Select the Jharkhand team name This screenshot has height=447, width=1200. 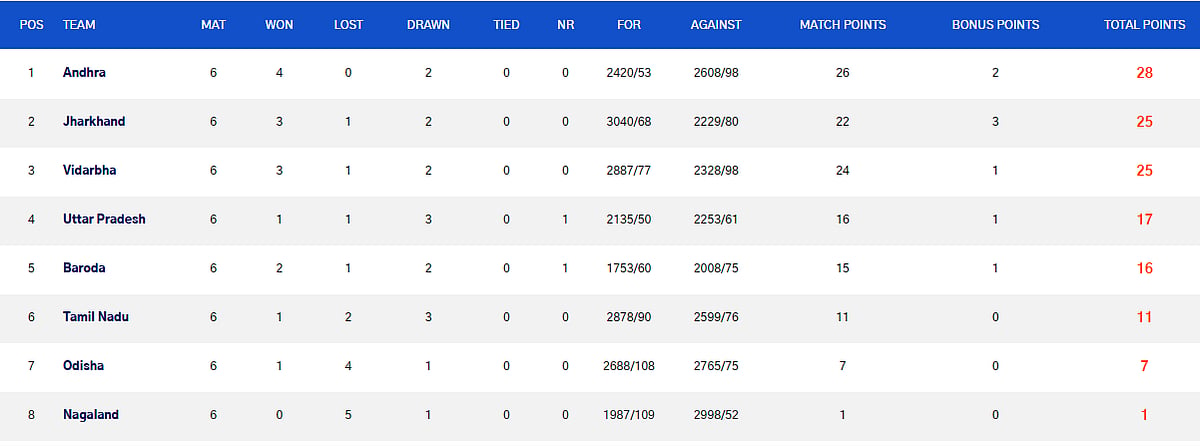pyautogui.click(x=94, y=122)
